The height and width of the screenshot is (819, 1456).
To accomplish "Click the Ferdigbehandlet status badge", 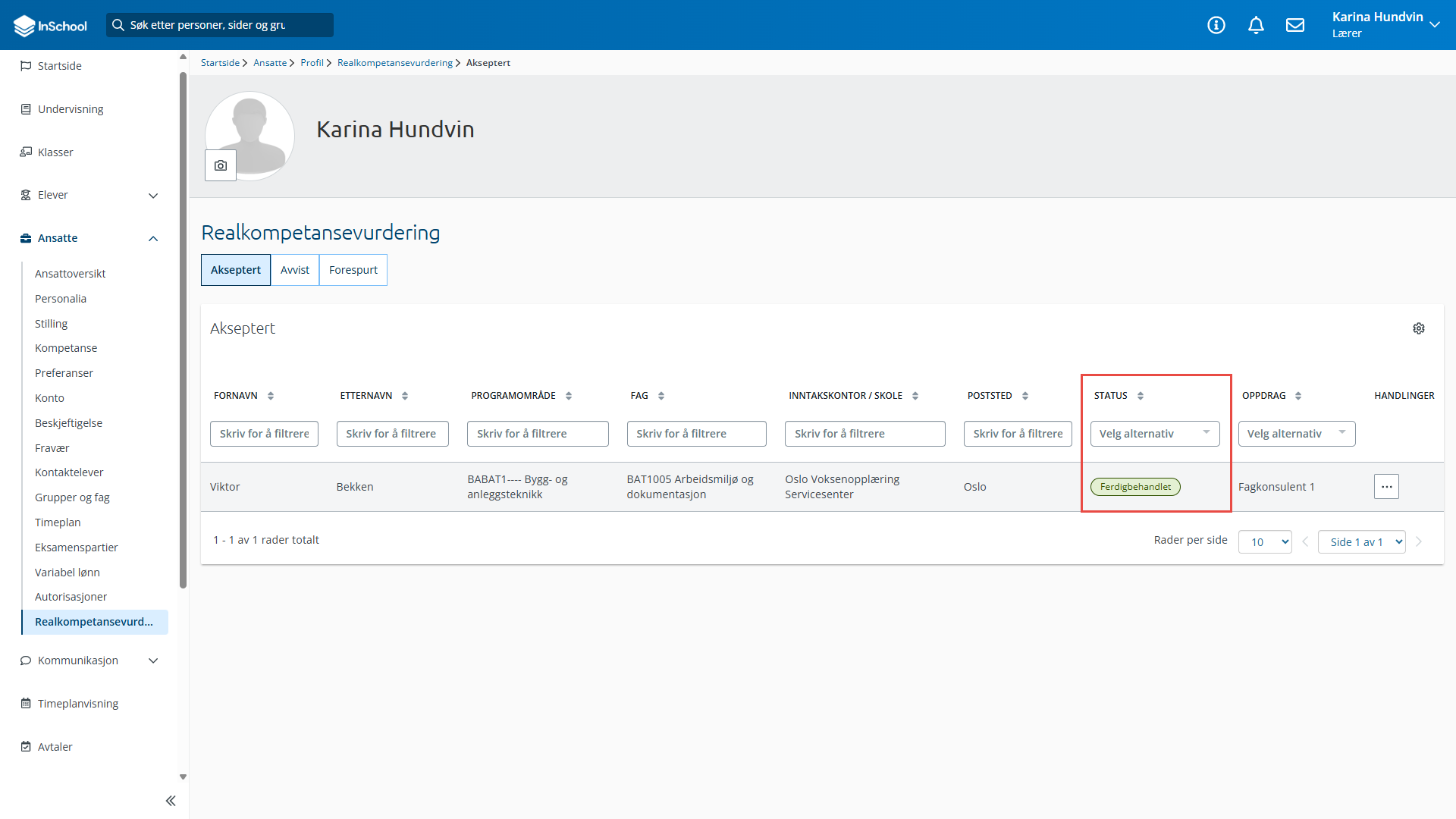I will 1135,487.
